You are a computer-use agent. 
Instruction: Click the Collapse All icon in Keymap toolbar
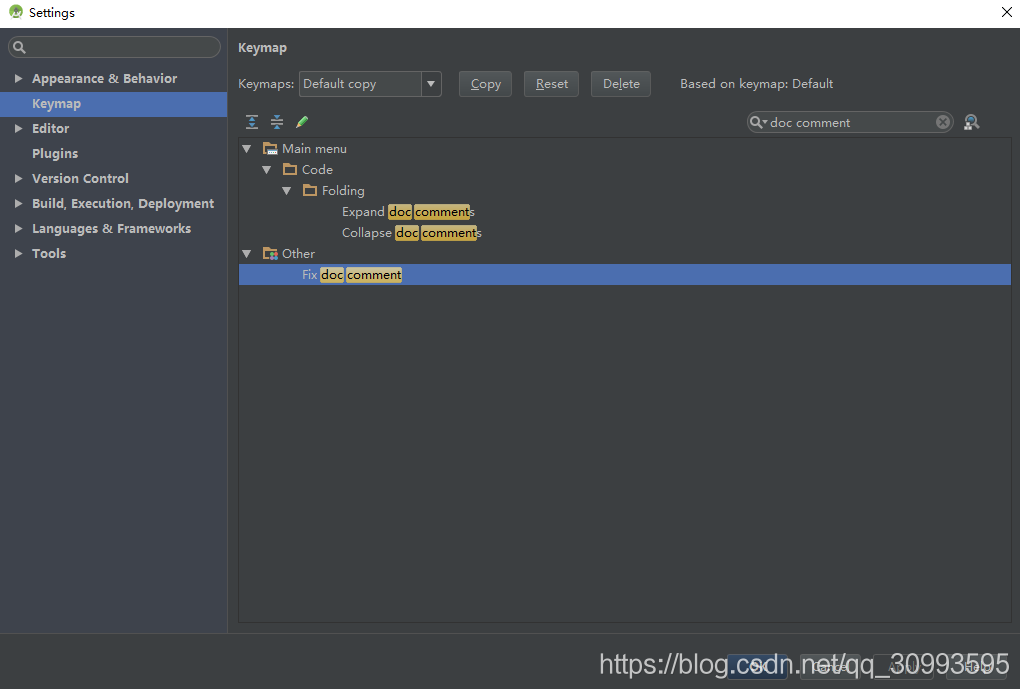tap(277, 122)
